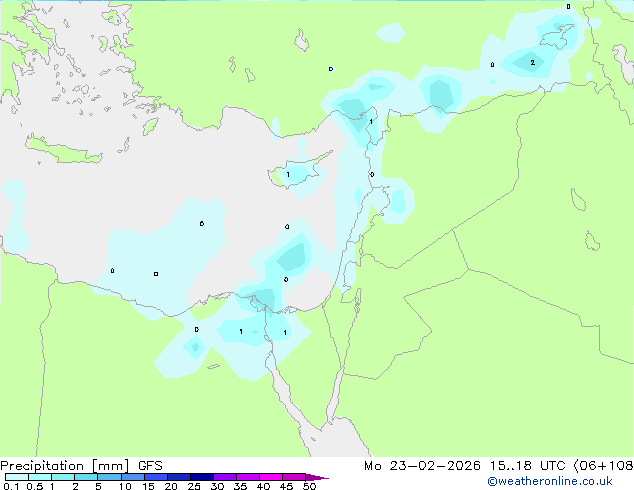Click the legend swatch between 35 and 40
This screenshot has width=634, height=490.
(x=247, y=477)
